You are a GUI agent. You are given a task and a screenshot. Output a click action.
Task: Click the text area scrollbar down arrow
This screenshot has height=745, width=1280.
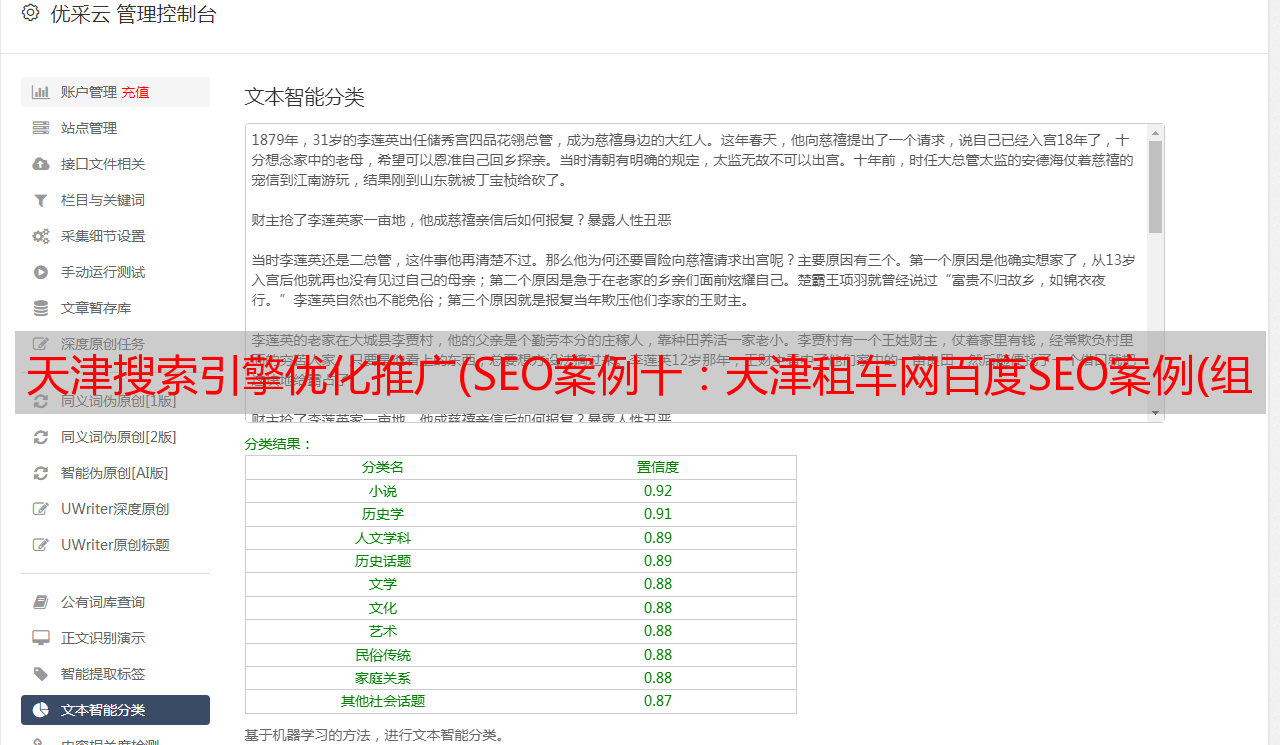pos(1155,413)
